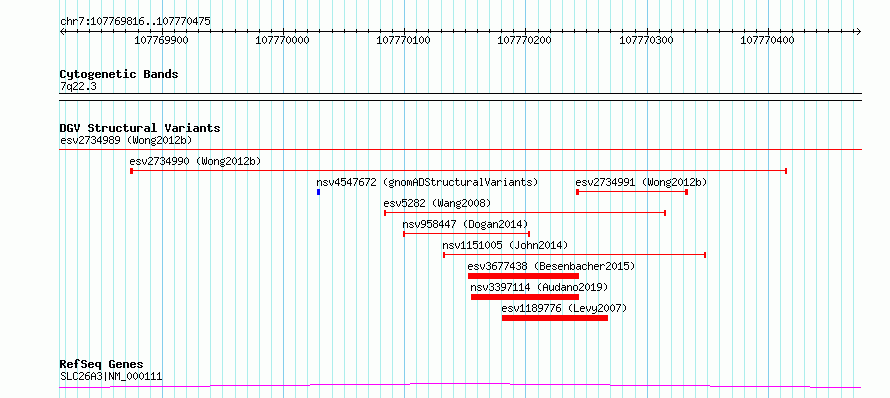Click ruler position 107770100
Image resolution: width=890 pixels, height=398 pixels.
404,40
